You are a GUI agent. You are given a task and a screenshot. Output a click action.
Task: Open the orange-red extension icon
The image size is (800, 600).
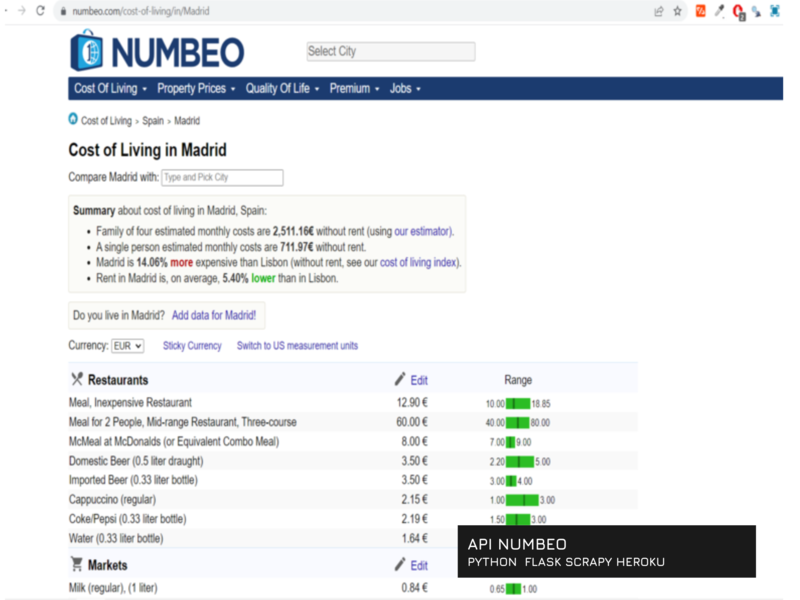[701, 11]
